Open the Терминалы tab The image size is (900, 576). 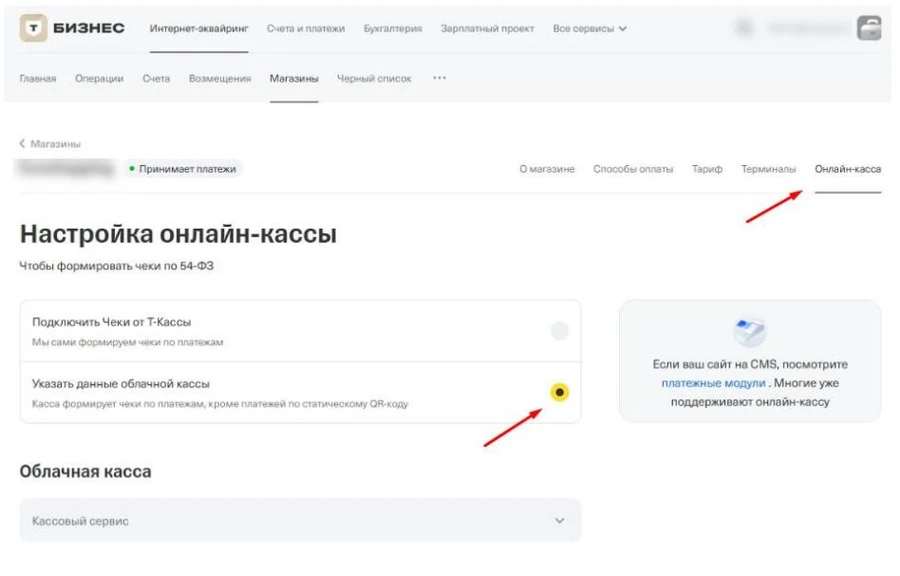point(768,169)
